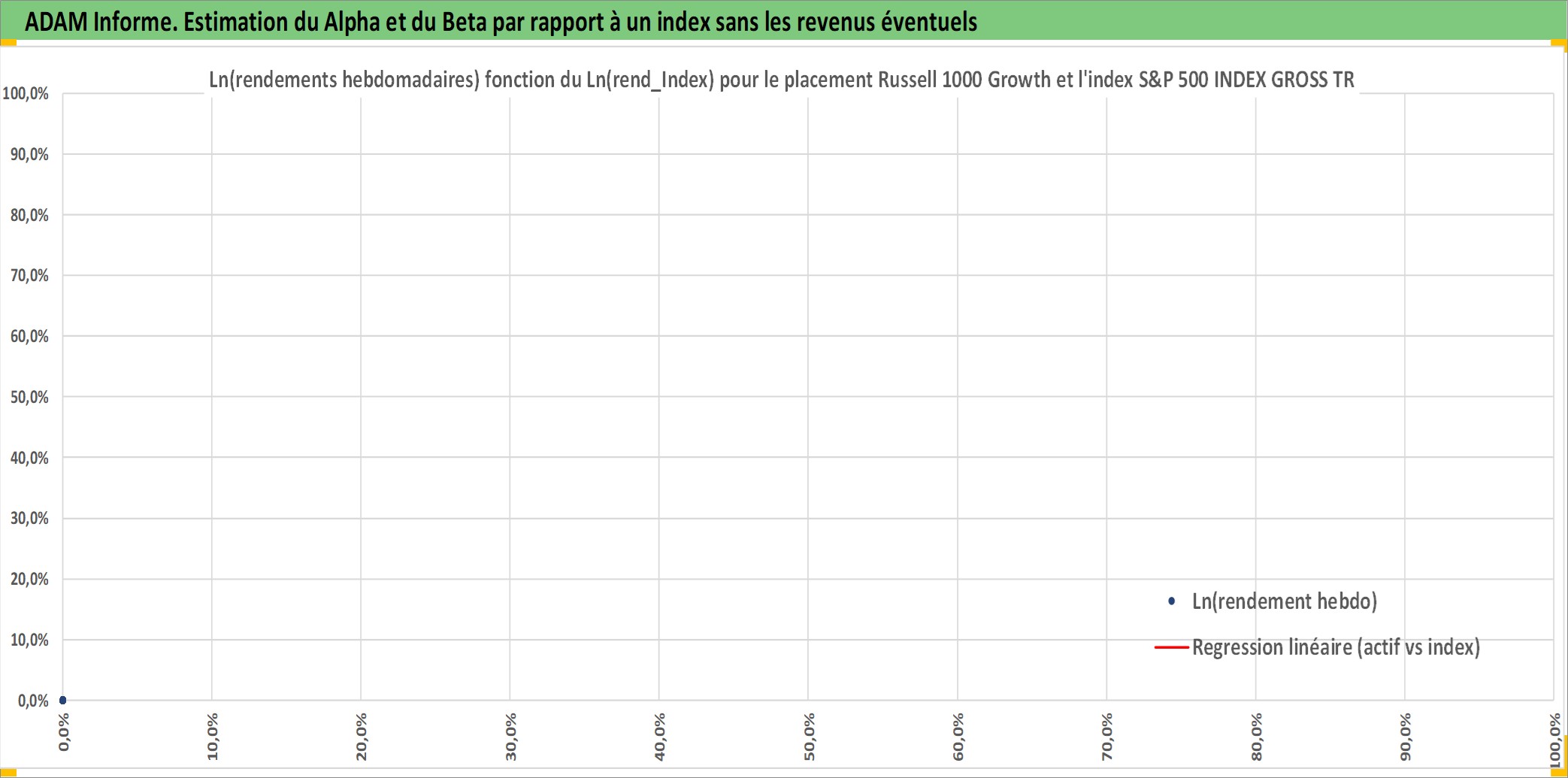The width and height of the screenshot is (1568, 778).
Task: Click the legend entry "Ln(rendement hebdo)"
Action: click(x=1284, y=601)
